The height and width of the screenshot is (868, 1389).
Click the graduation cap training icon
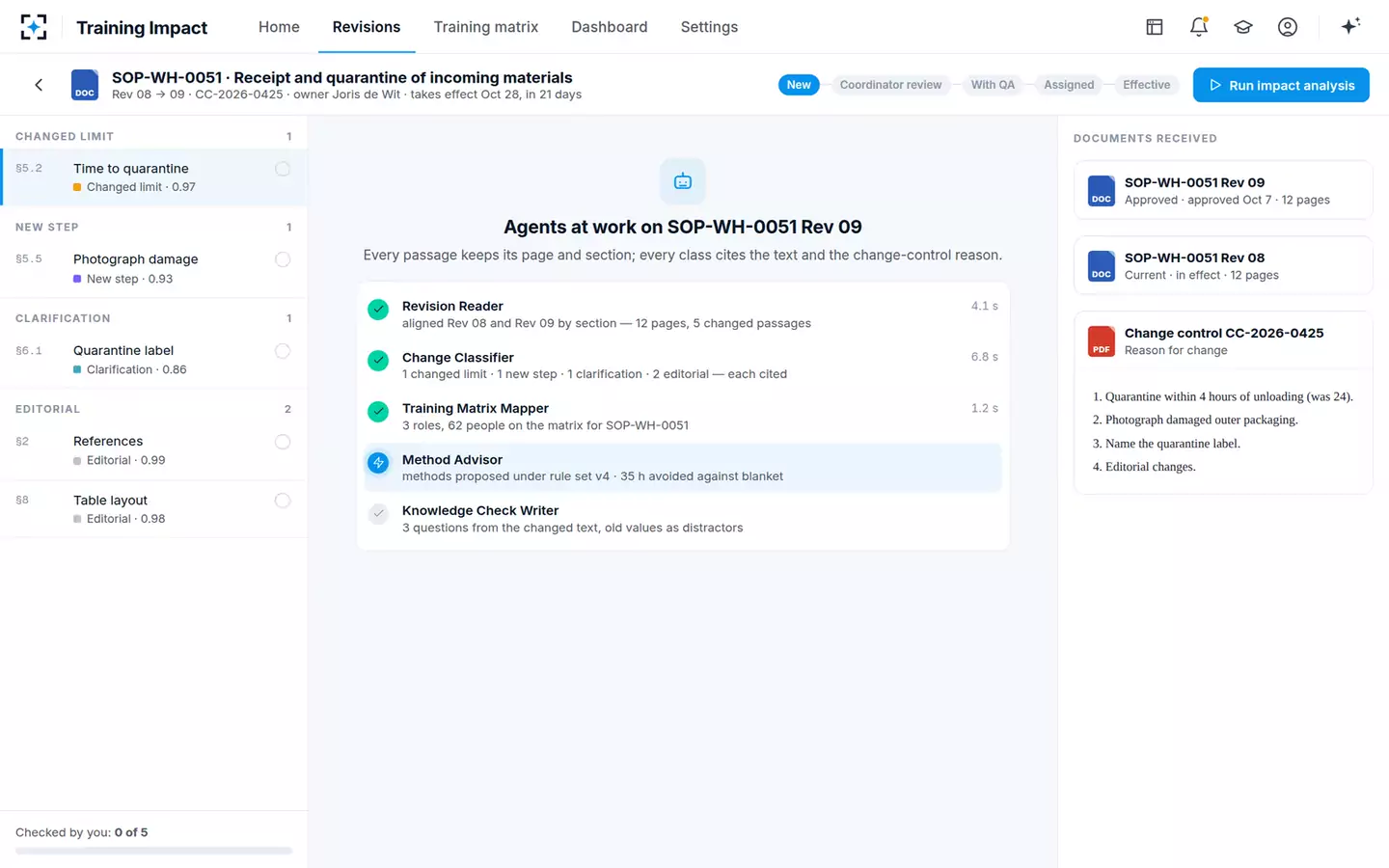pos(1243,27)
